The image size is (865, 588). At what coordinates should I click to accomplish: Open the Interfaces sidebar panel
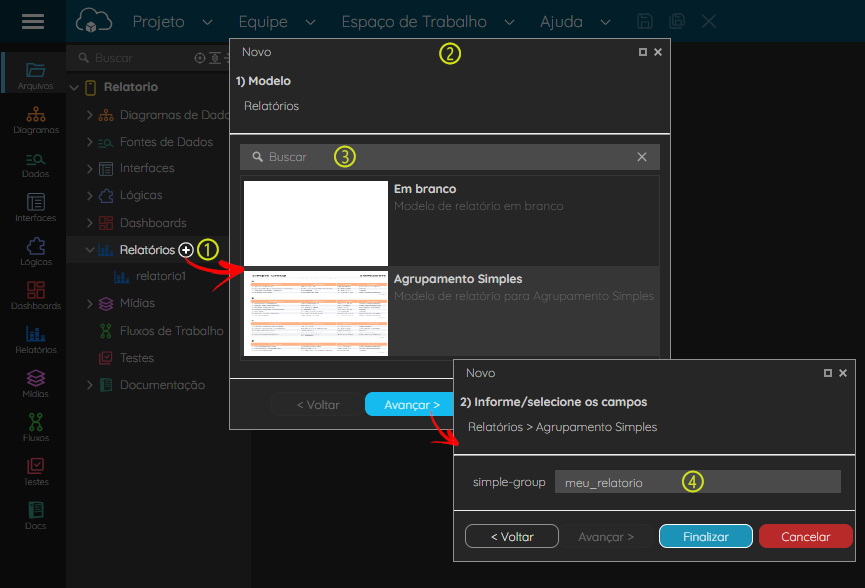35,208
